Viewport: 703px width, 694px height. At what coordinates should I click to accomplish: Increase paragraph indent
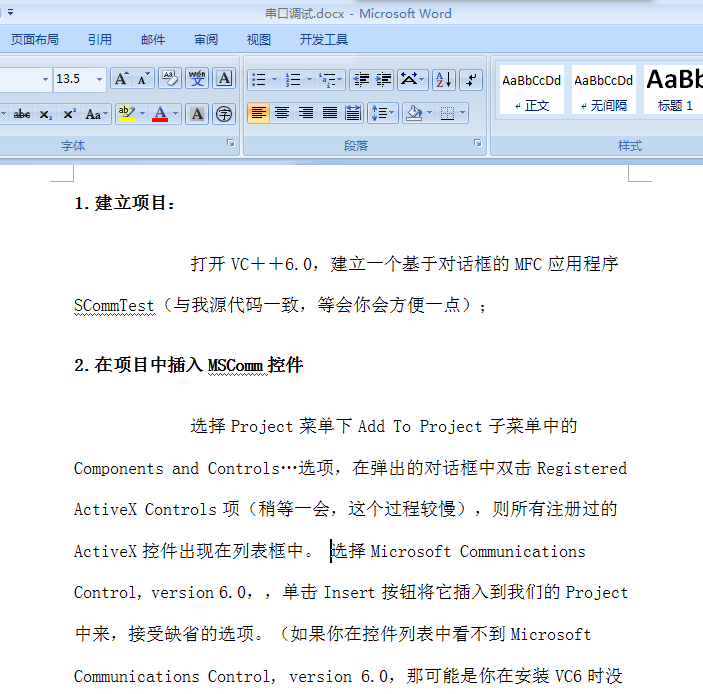click(383, 80)
